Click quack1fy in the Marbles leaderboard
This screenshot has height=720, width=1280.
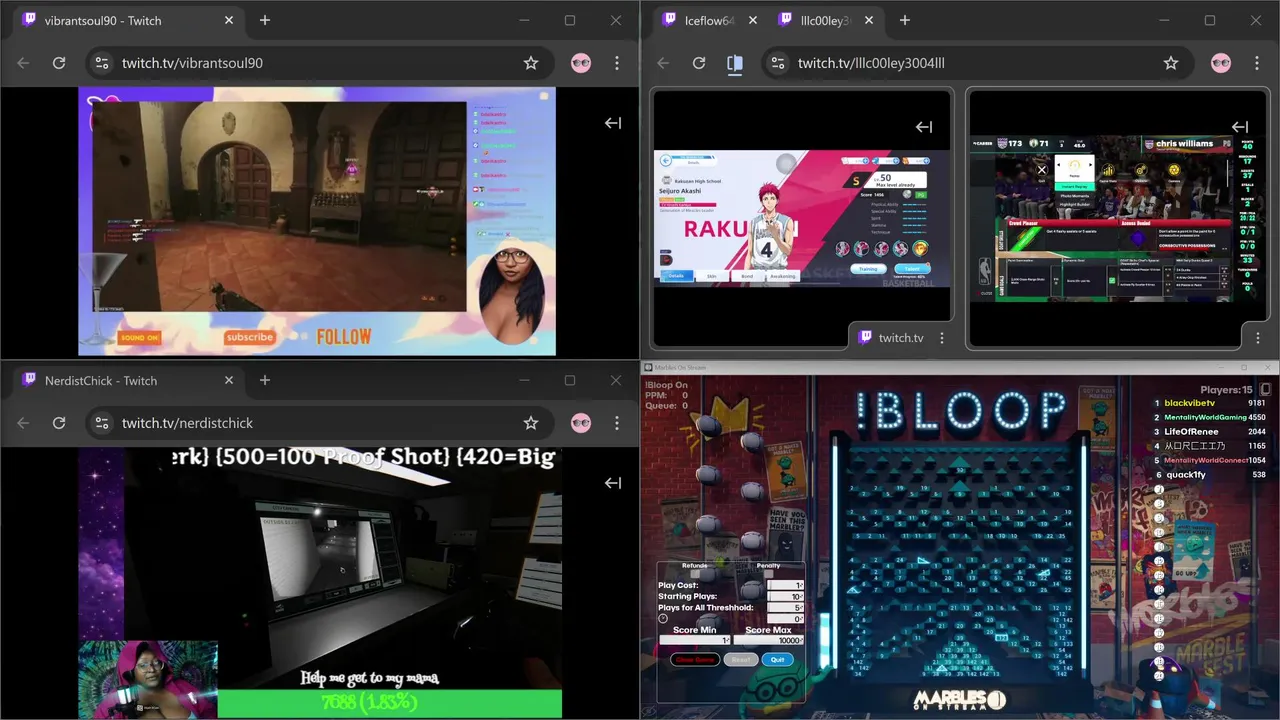click(x=1186, y=475)
